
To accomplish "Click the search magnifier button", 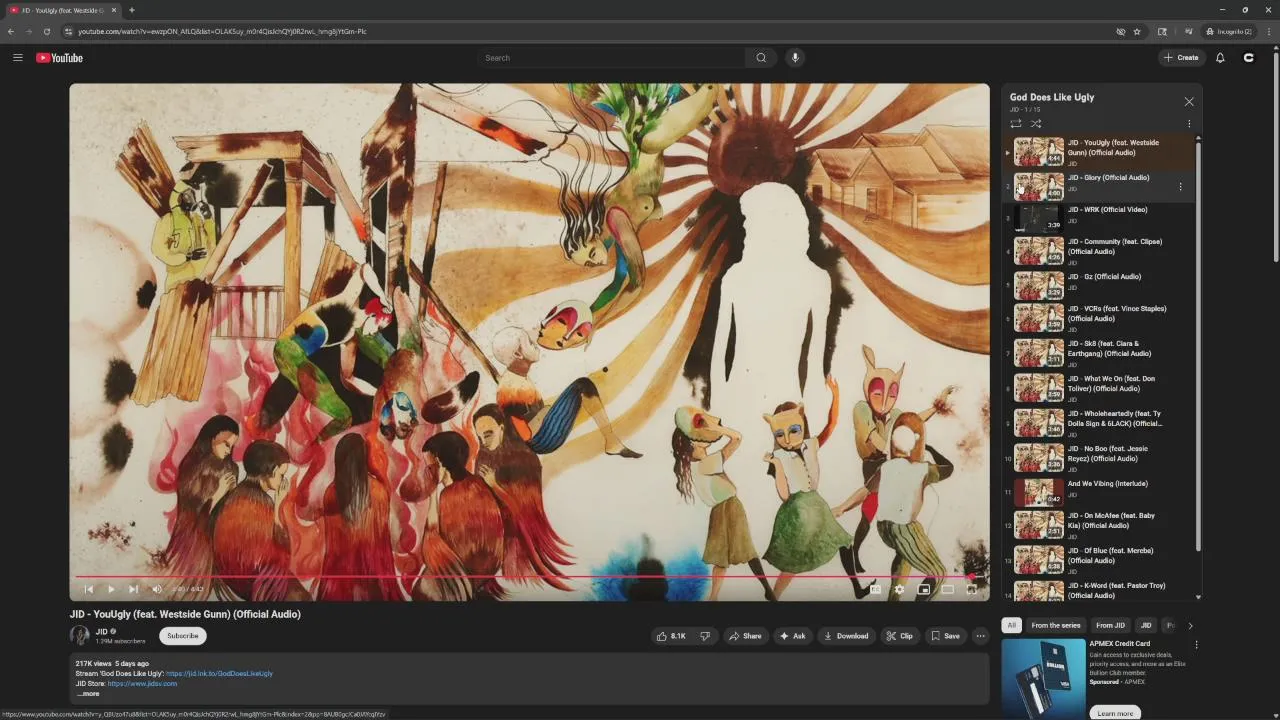I will click(761, 58).
